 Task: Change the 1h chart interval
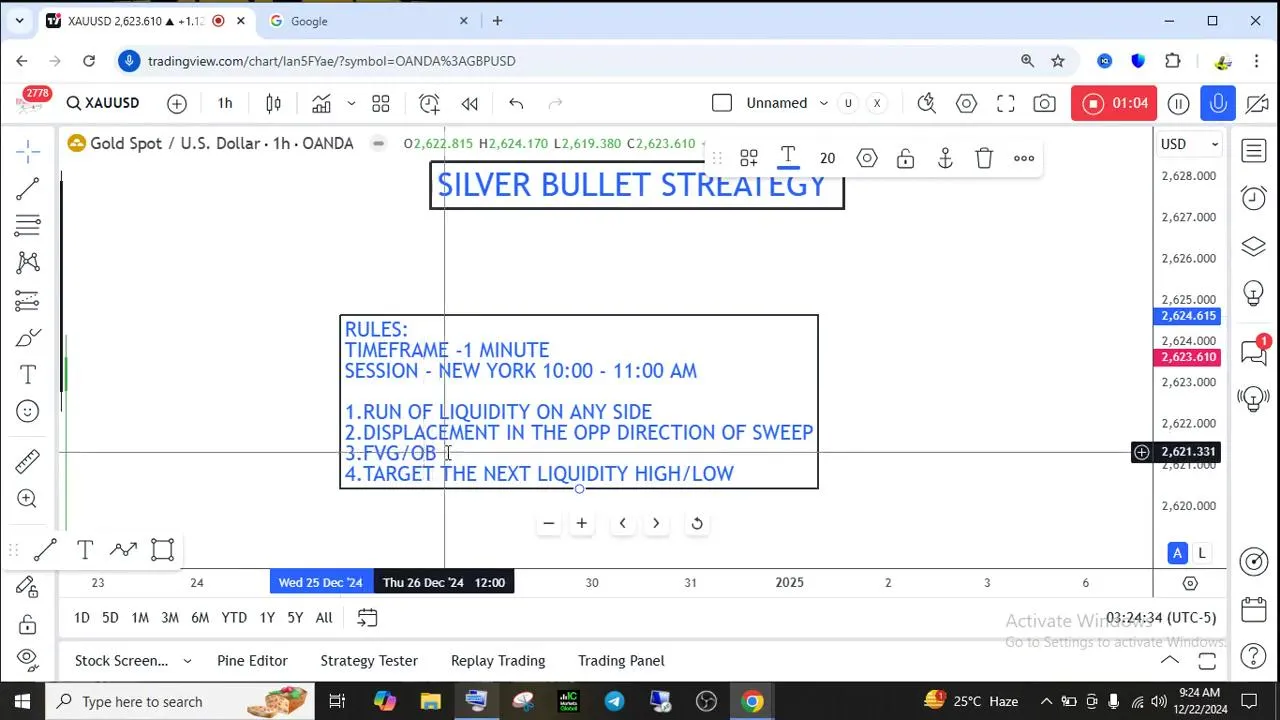pos(225,103)
